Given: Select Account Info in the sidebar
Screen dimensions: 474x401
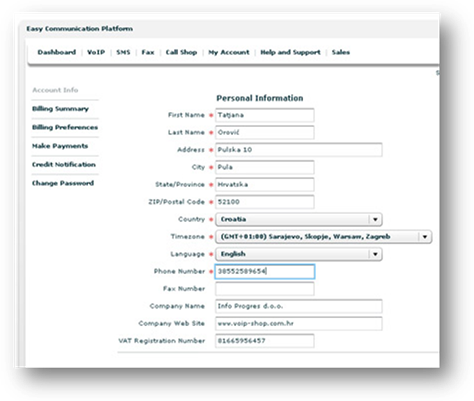Looking at the screenshot, I should (x=55, y=90).
